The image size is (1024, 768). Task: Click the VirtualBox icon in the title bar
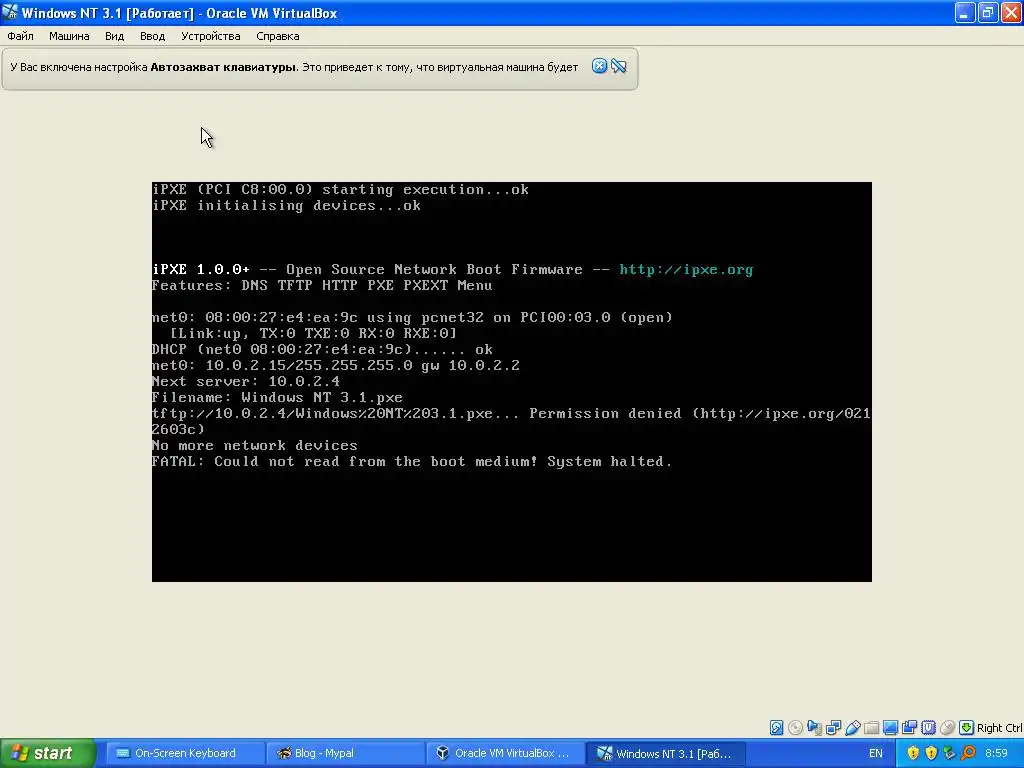point(10,12)
